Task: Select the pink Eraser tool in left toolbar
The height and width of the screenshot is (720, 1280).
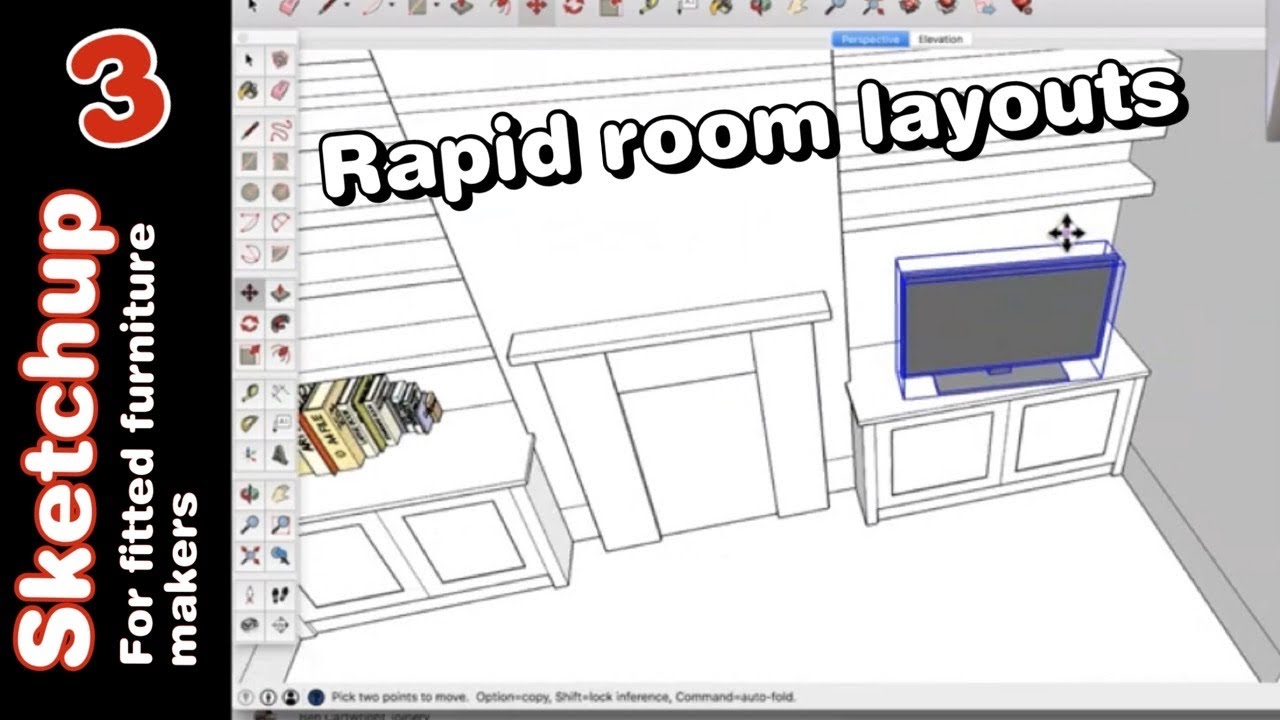Action: [281, 90]
